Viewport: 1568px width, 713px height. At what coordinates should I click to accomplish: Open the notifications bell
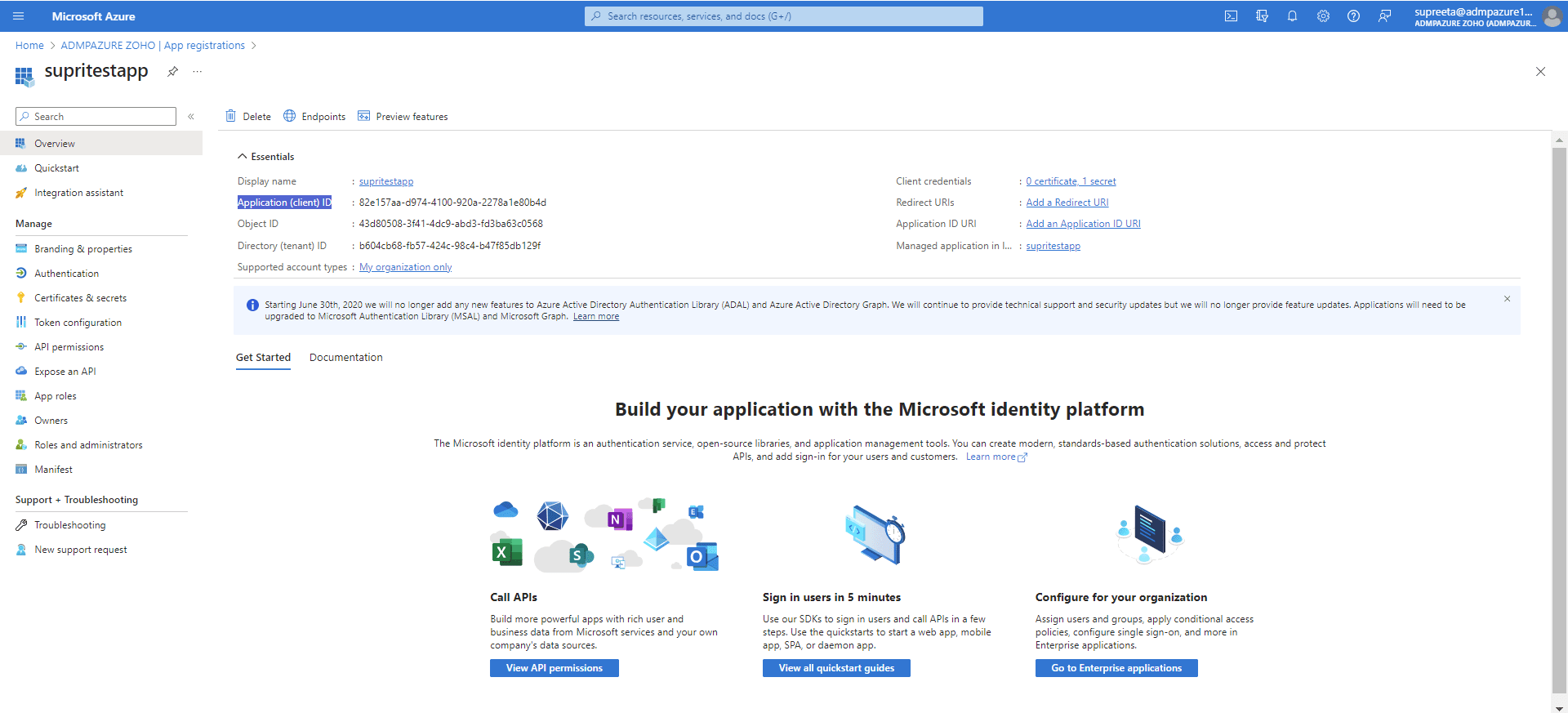(x=1292, y=16)
